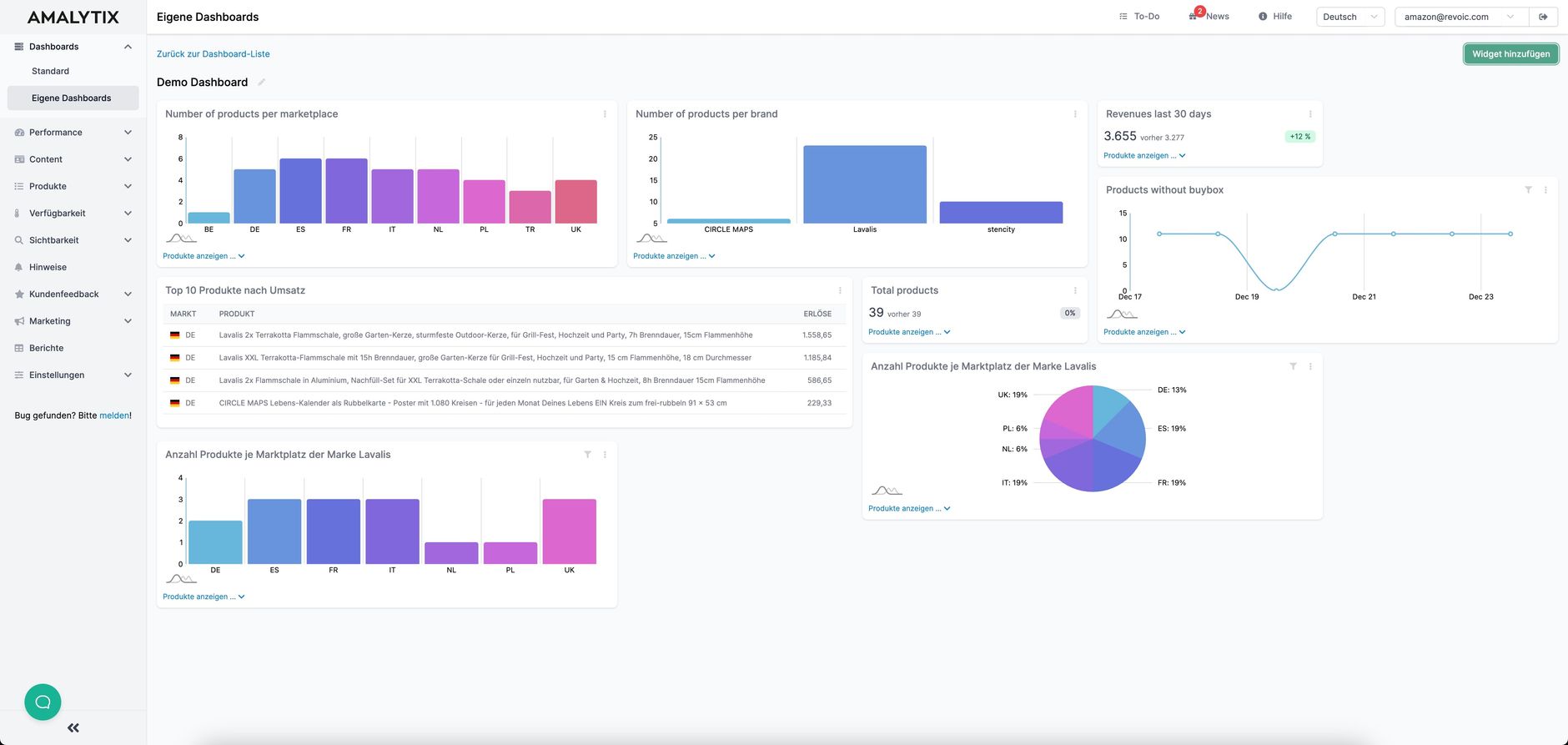Image resolution: width=1568 pixels, height=745 pixels.
Task: Click the AMALYTIX logo
Action: (x=73, y=17)
